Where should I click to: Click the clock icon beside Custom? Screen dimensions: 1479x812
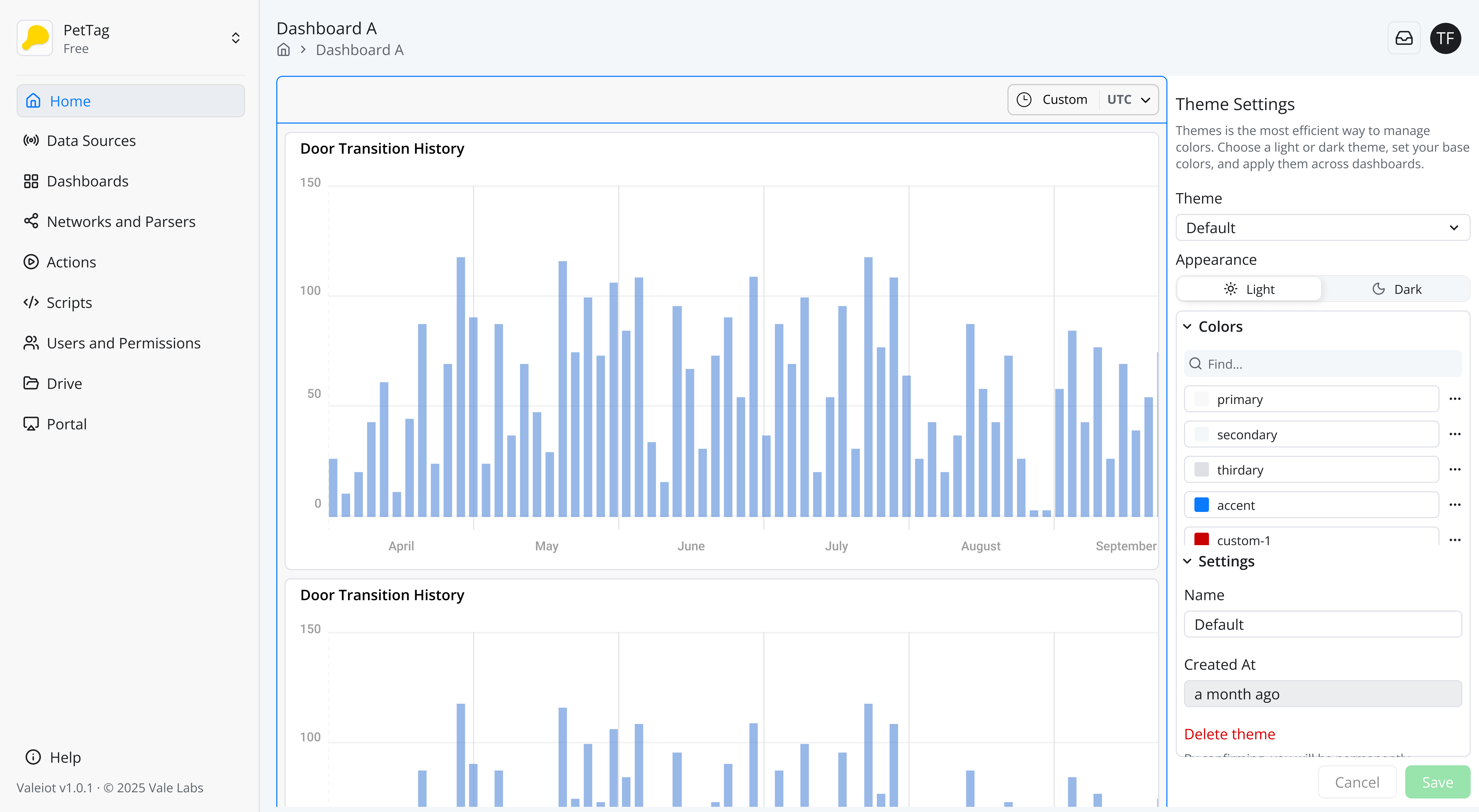coord(1024,100)
